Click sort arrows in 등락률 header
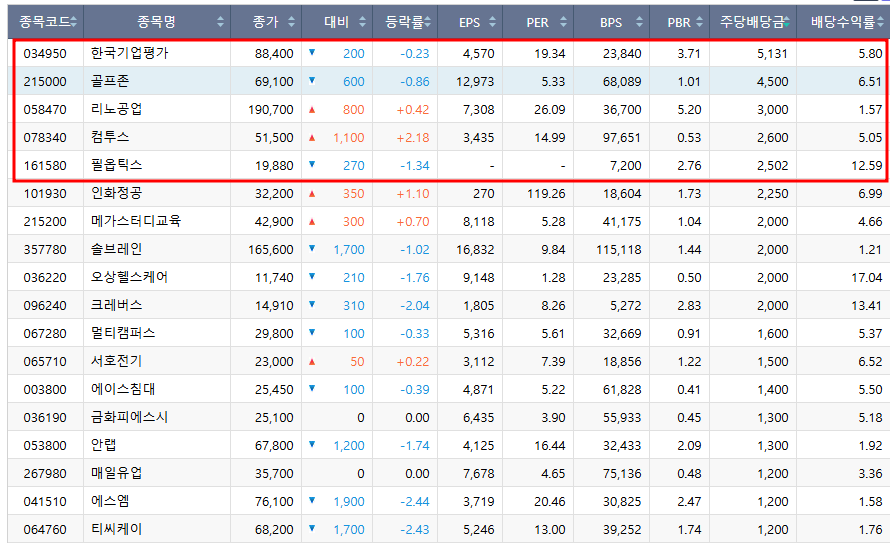The height and width of the screenshot is (543, 890). (x=427, y=22)
